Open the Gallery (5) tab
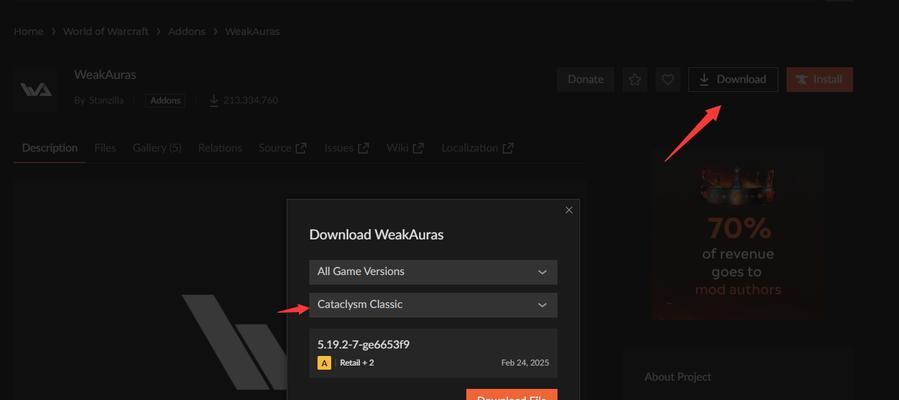899x400 pixels. coord(157,148)
